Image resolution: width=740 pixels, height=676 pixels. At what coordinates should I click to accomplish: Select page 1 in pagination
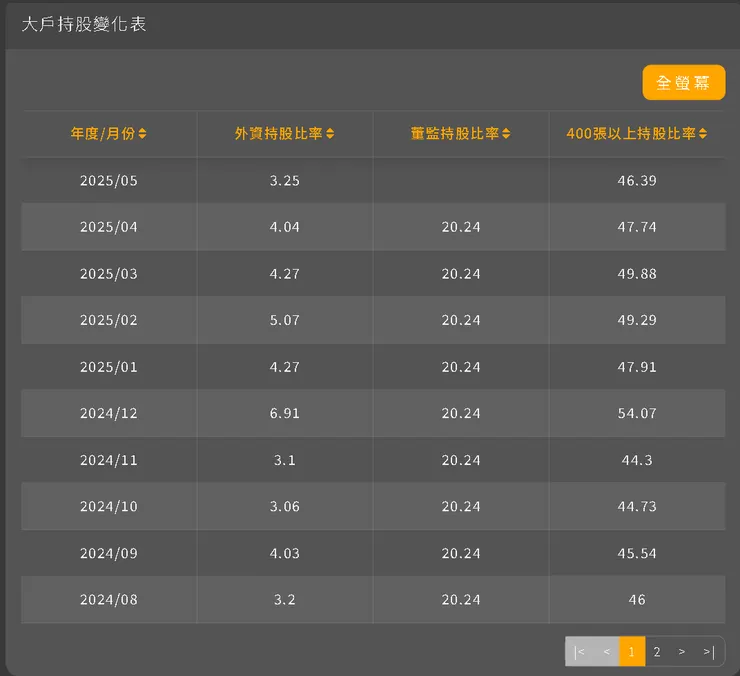632,652
